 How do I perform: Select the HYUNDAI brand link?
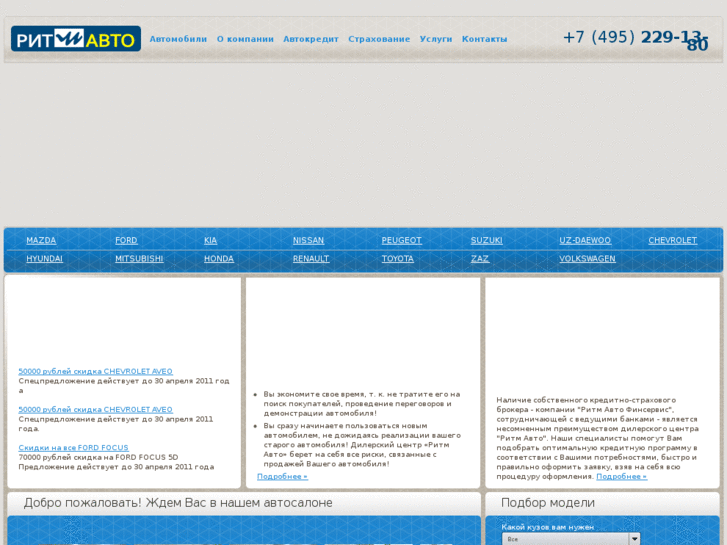pyautogui.click(x=45, y=259)
